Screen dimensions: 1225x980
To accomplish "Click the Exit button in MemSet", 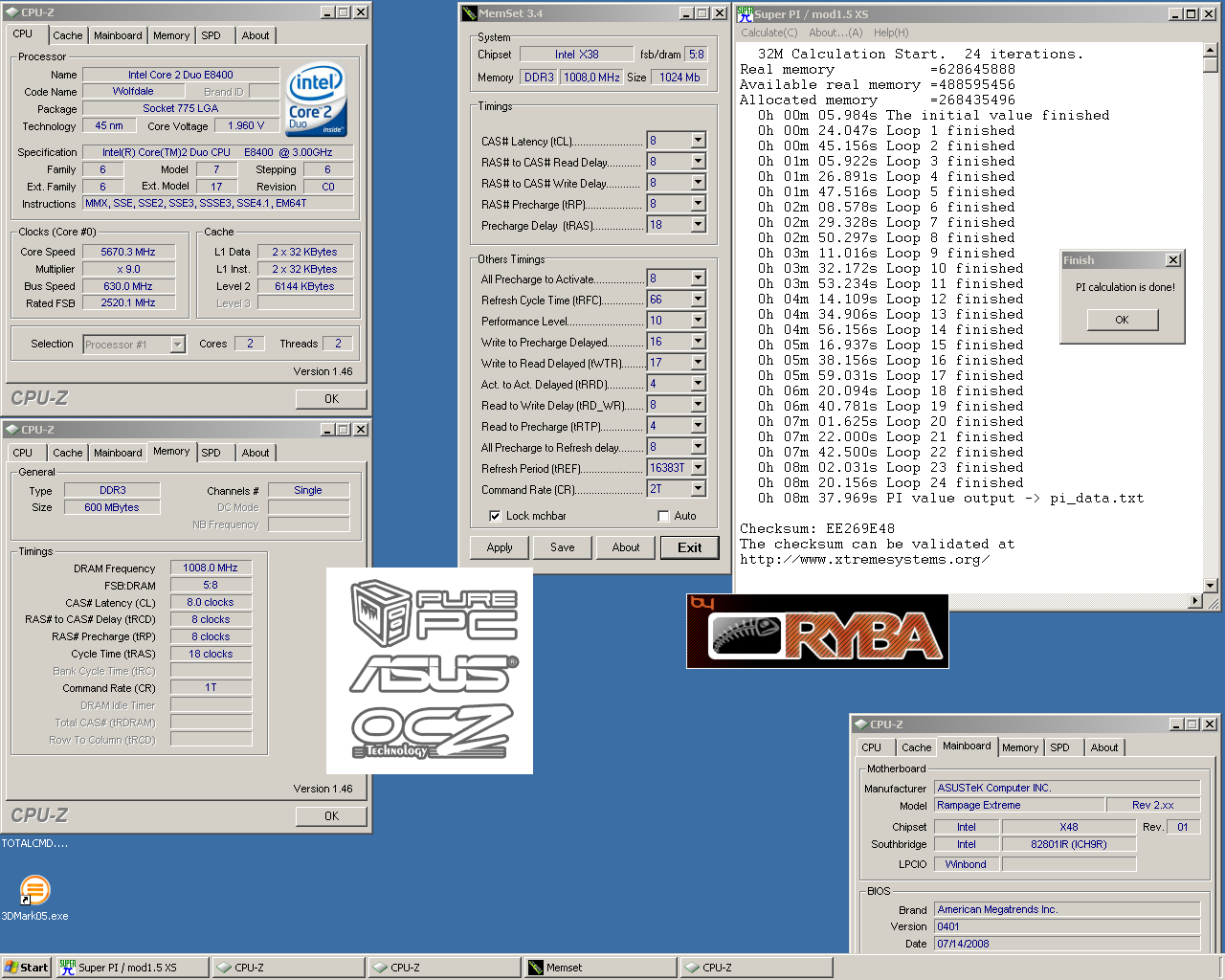I will coord(690,547).
